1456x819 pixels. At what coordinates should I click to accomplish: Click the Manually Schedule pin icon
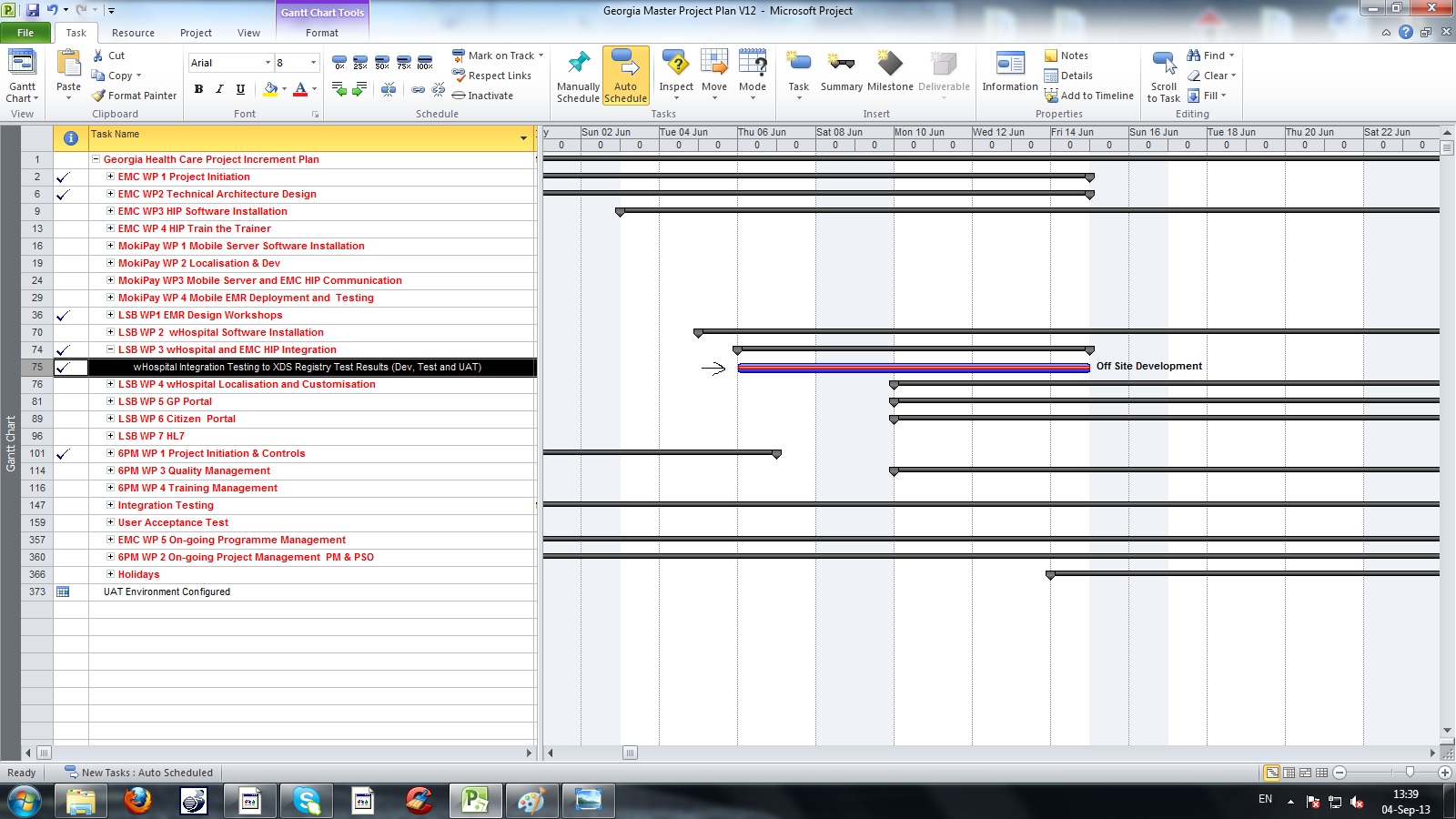(578, 66)
